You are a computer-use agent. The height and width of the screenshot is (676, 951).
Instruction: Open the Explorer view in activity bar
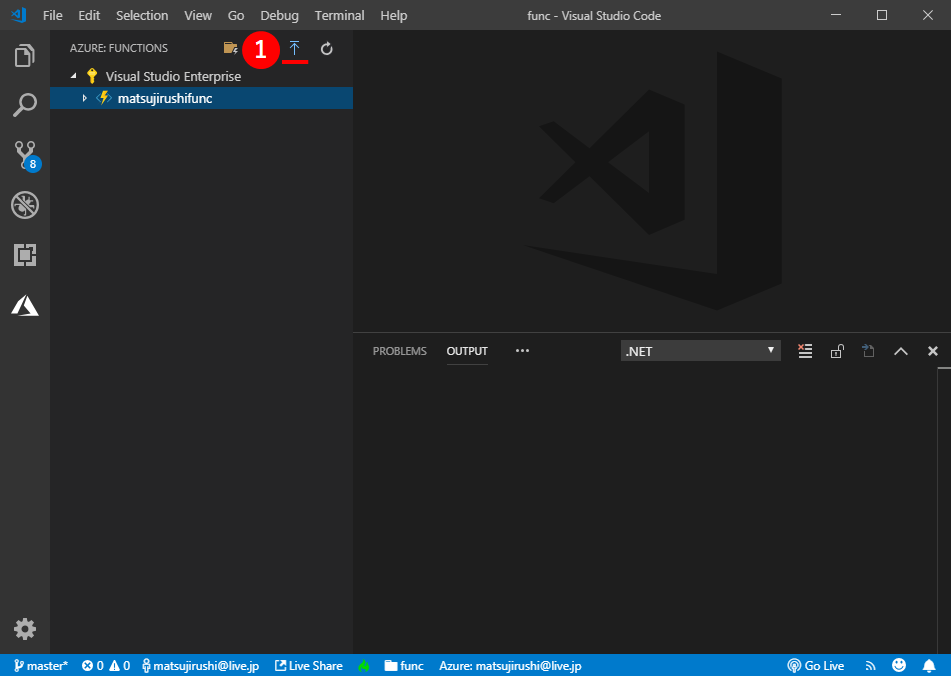[25, 55]
